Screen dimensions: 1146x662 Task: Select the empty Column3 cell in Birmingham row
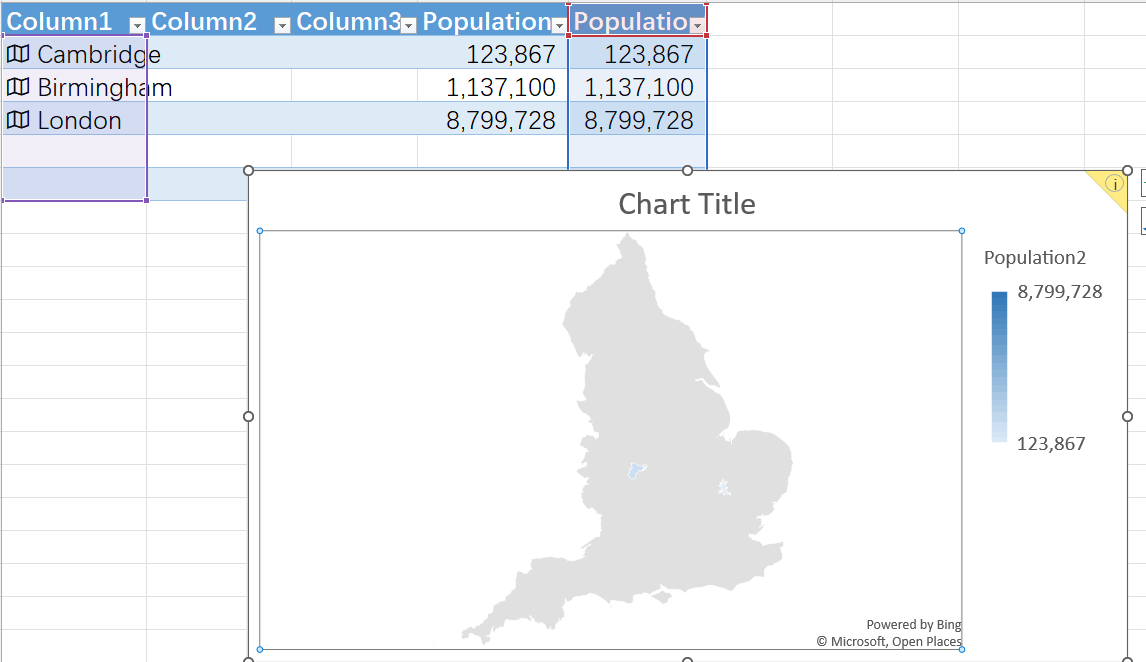pyautogui.click(x=354, y=85)
